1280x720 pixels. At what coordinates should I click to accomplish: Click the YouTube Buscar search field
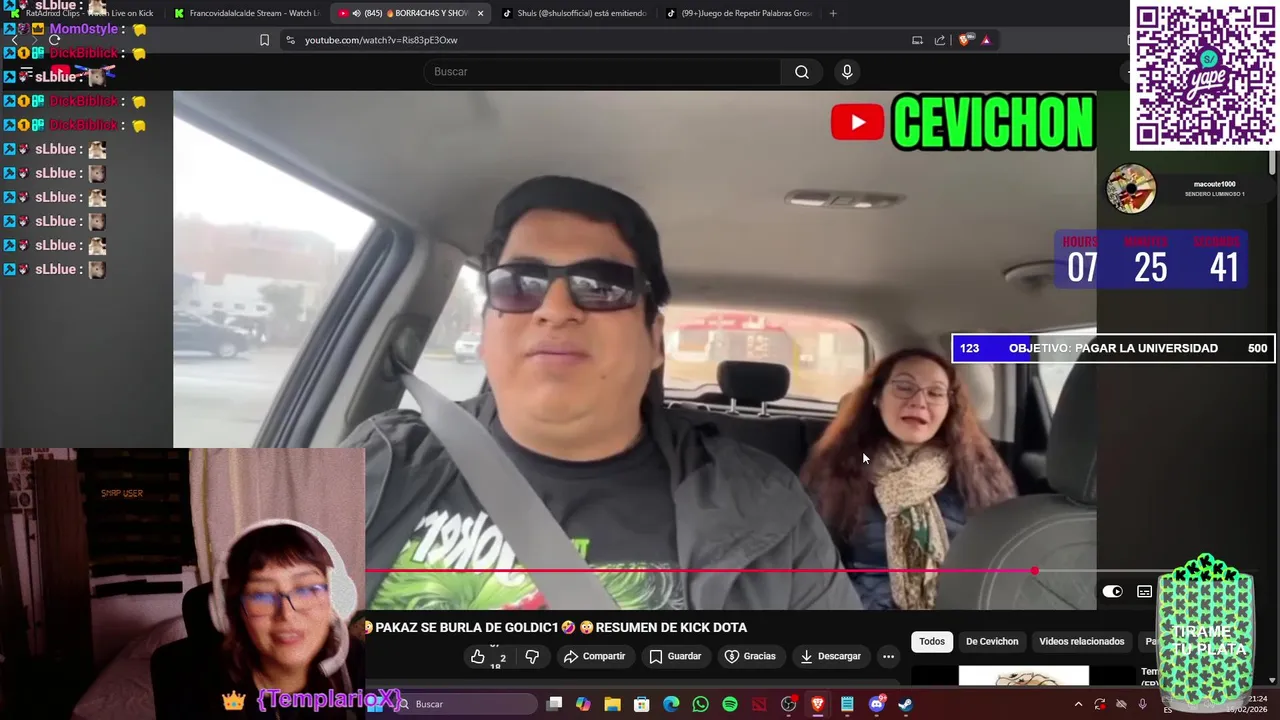click(602, 72)
